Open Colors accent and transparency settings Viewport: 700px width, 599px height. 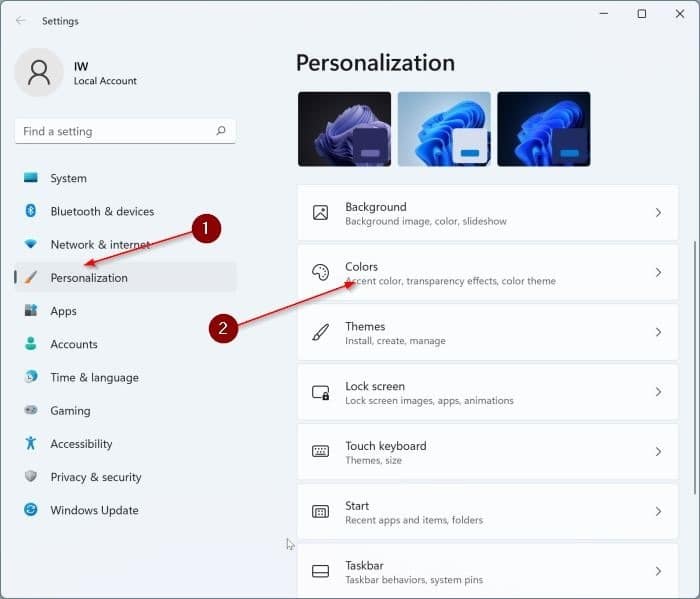488,273
